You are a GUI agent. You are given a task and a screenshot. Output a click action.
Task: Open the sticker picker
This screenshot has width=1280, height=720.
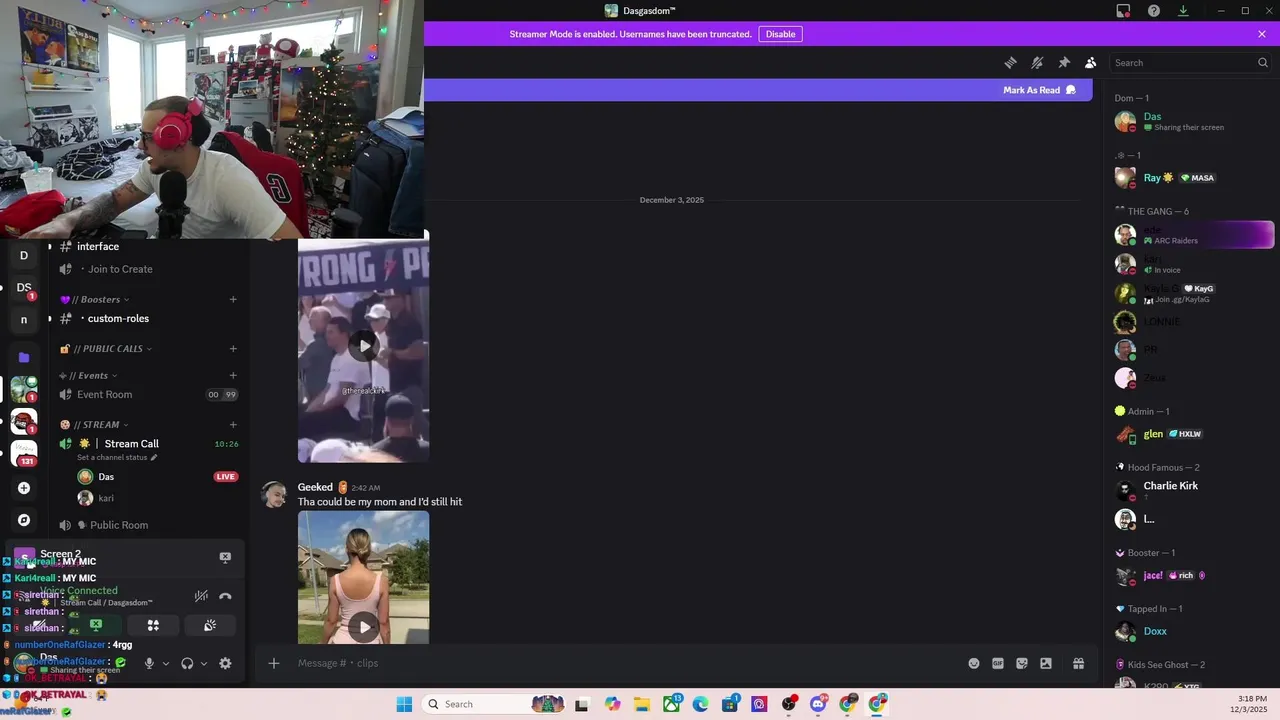tap(1022, 663)
